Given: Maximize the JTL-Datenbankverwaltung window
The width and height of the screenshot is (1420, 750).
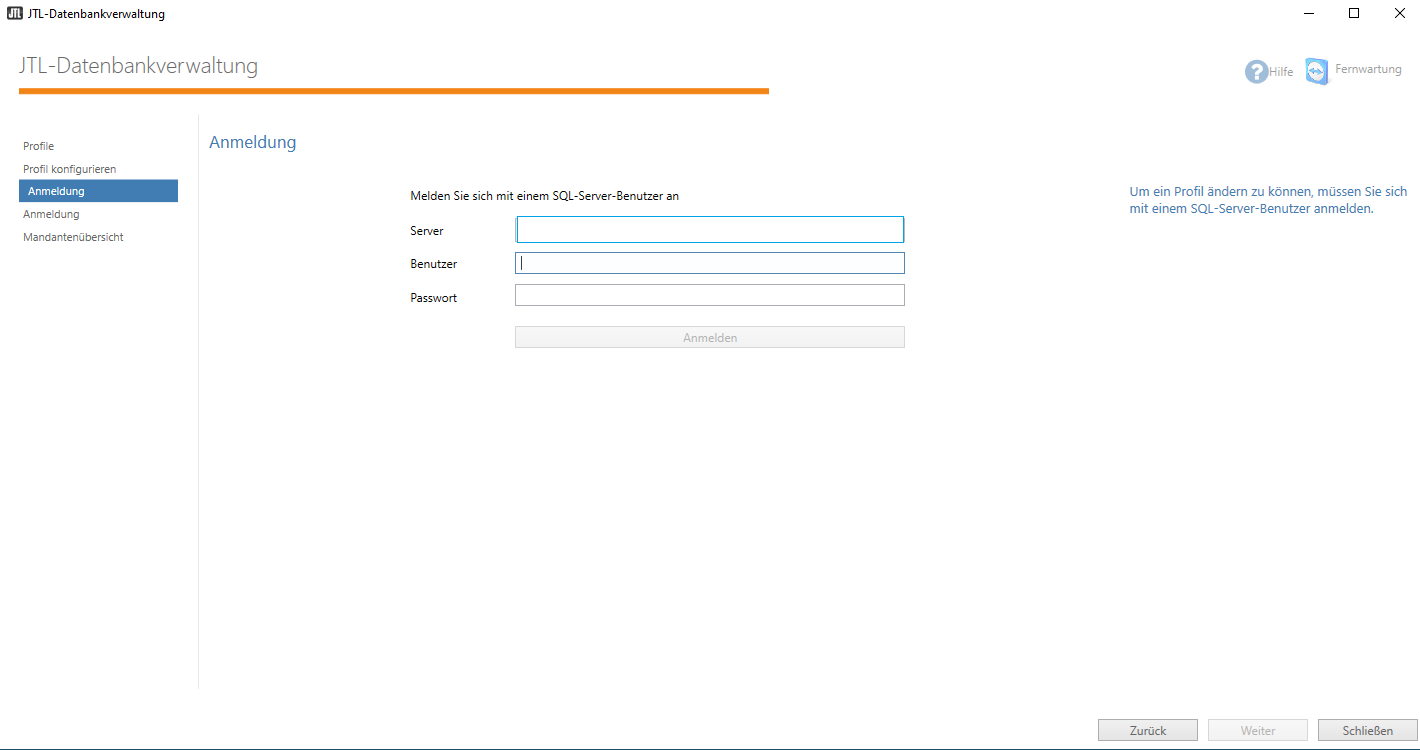Looking at the screenshot, I should pyautogui.click(x=1354, y=13).
